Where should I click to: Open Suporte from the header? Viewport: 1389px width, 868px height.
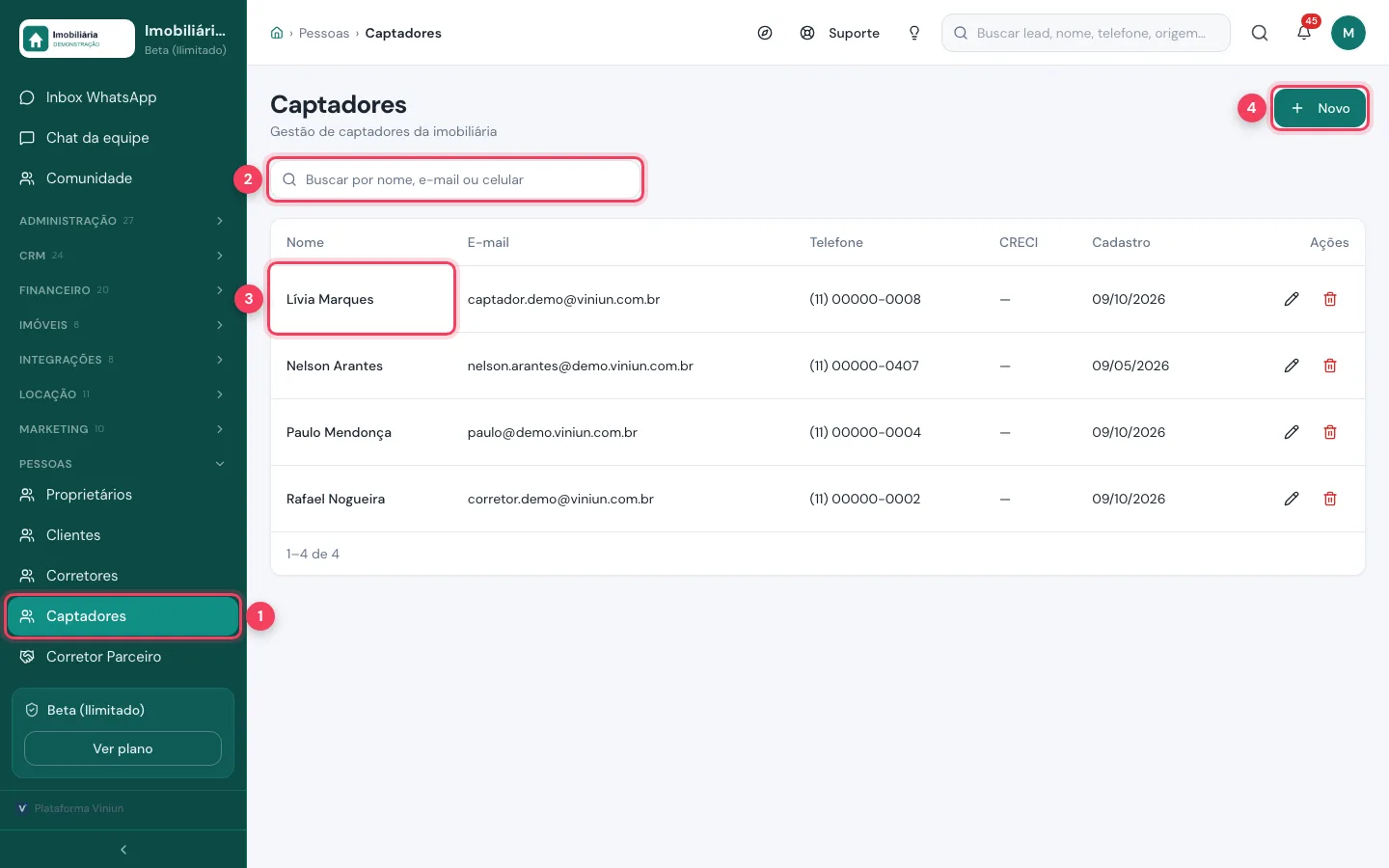[840, 33]
